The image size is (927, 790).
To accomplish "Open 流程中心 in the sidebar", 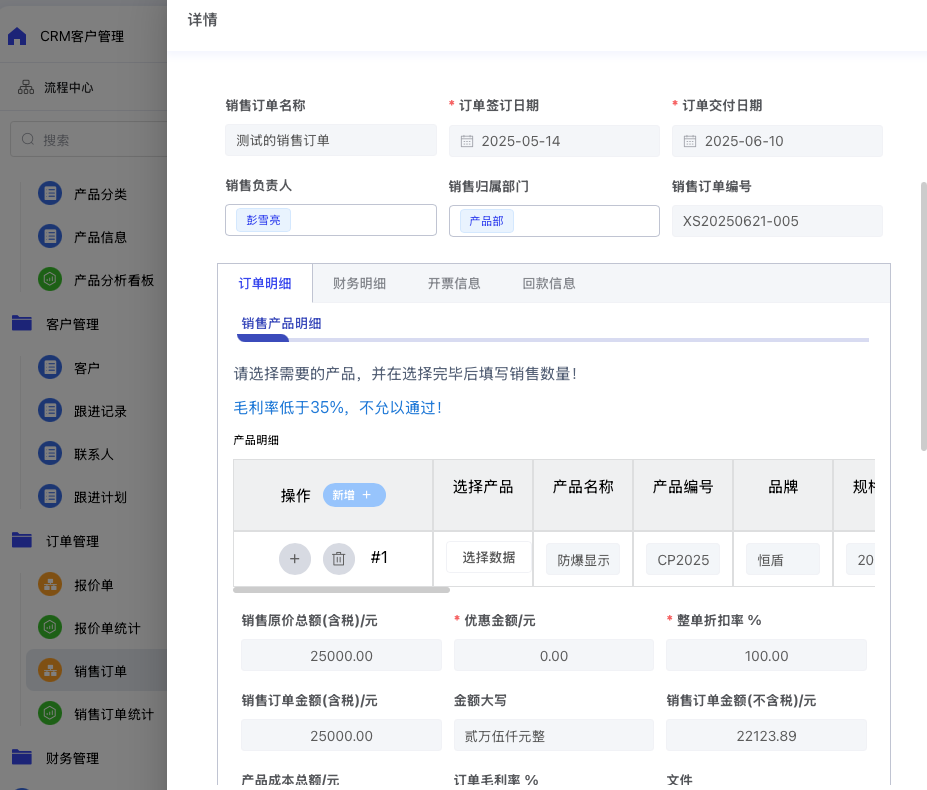I will point(69,88).
